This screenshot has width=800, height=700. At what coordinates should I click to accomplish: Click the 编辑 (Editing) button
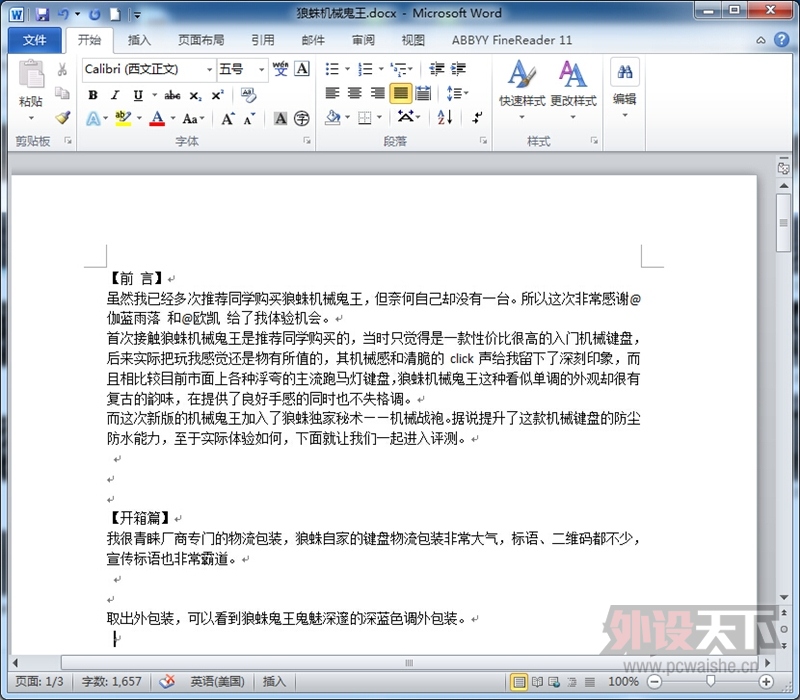pos(624,89)
